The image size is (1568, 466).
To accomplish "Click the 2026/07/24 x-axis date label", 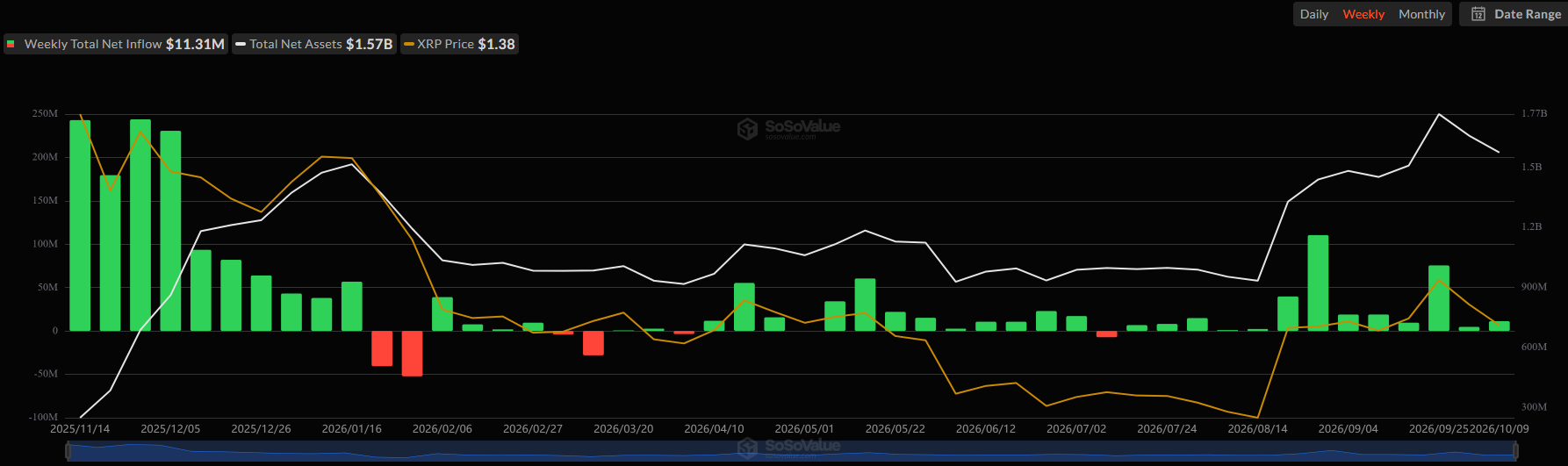I will (x=1167, y=429).
